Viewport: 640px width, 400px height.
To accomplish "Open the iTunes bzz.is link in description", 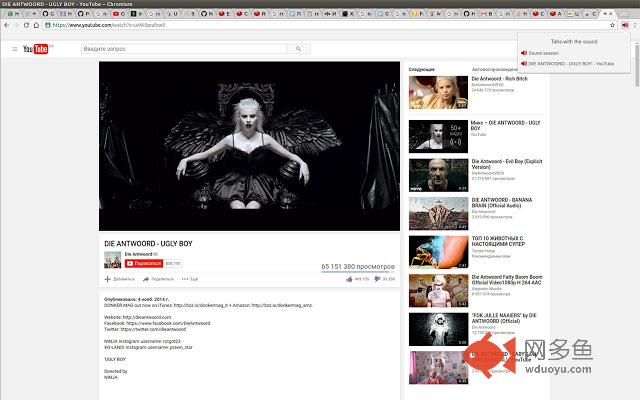I will 200,305.
